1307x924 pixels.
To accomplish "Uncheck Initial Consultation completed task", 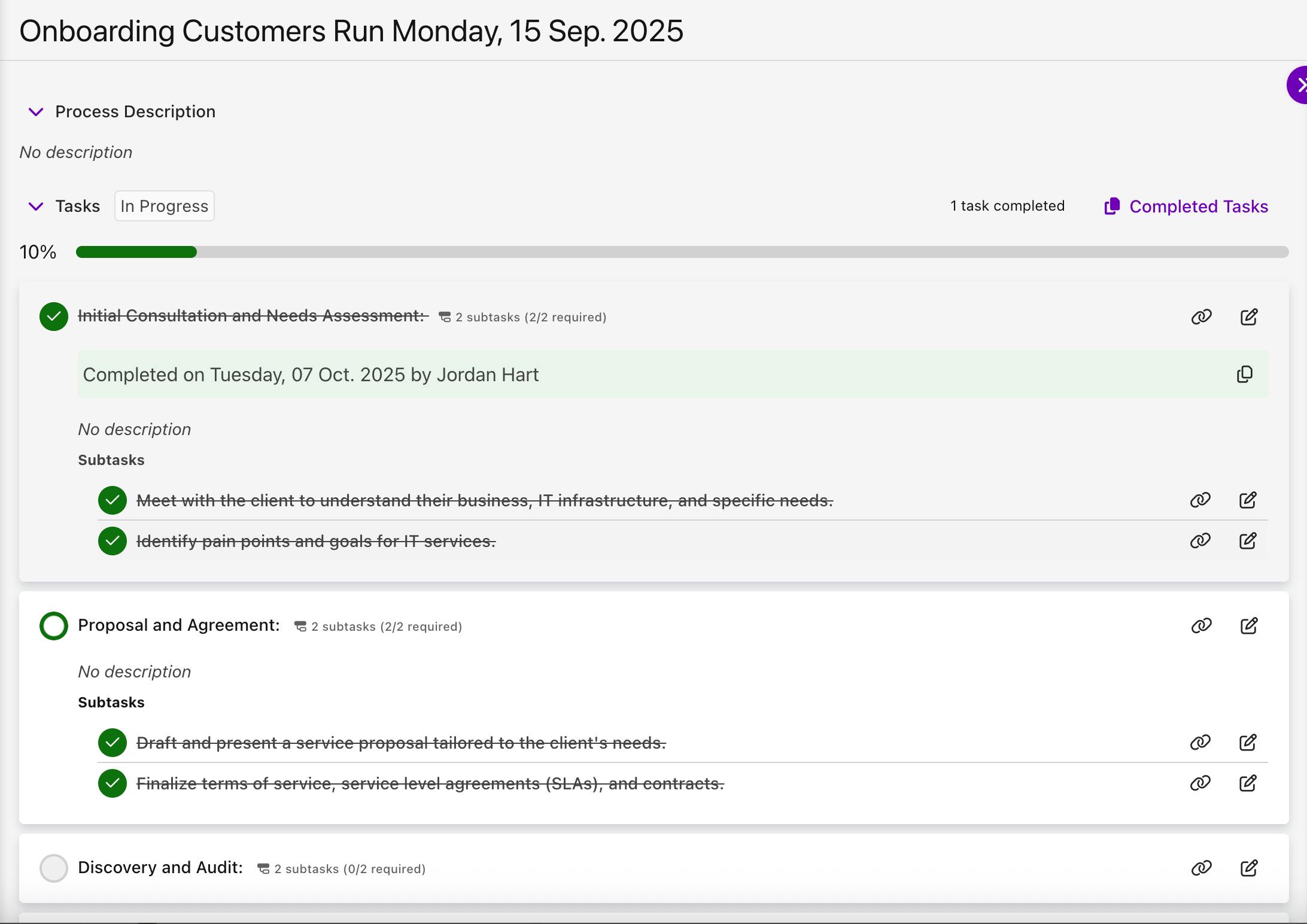I will (54, 317).
